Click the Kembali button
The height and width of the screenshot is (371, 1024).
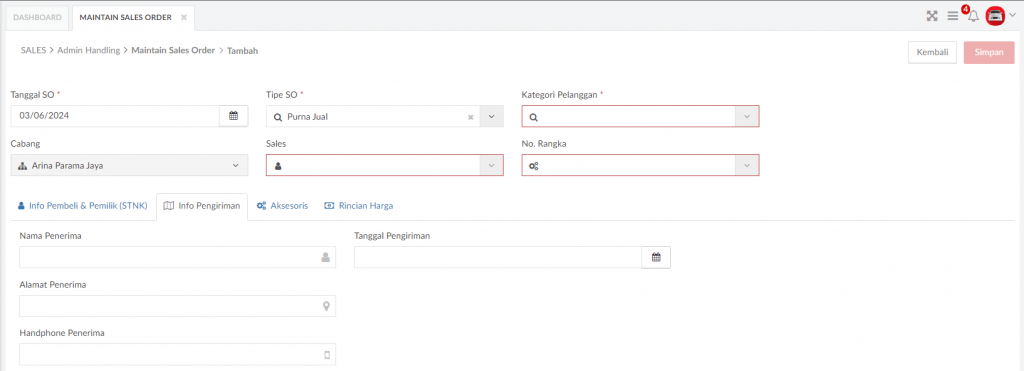[x=933, y=52]
